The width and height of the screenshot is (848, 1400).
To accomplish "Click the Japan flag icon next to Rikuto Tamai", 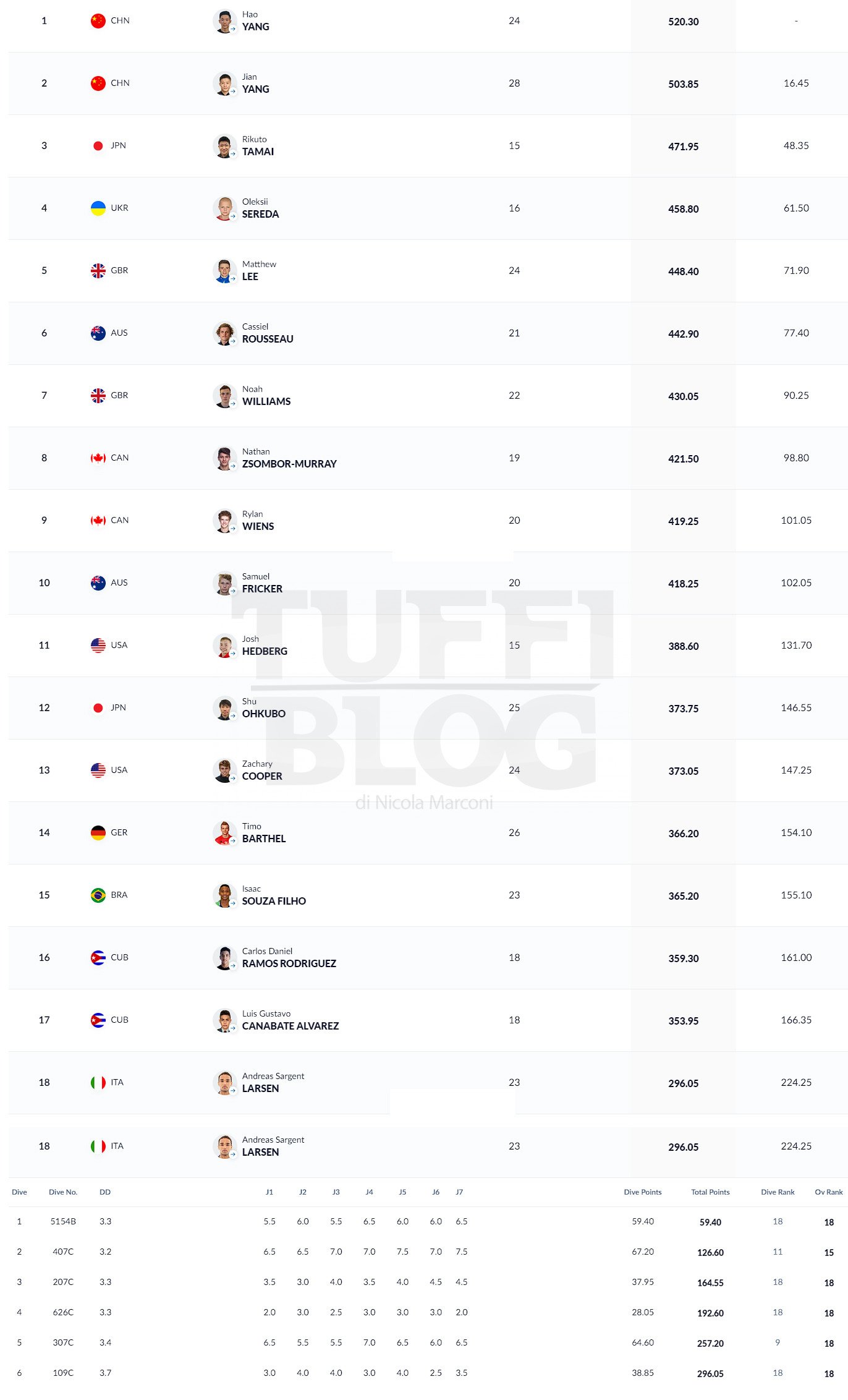I will pyautogui.click(x=98, y=146).
